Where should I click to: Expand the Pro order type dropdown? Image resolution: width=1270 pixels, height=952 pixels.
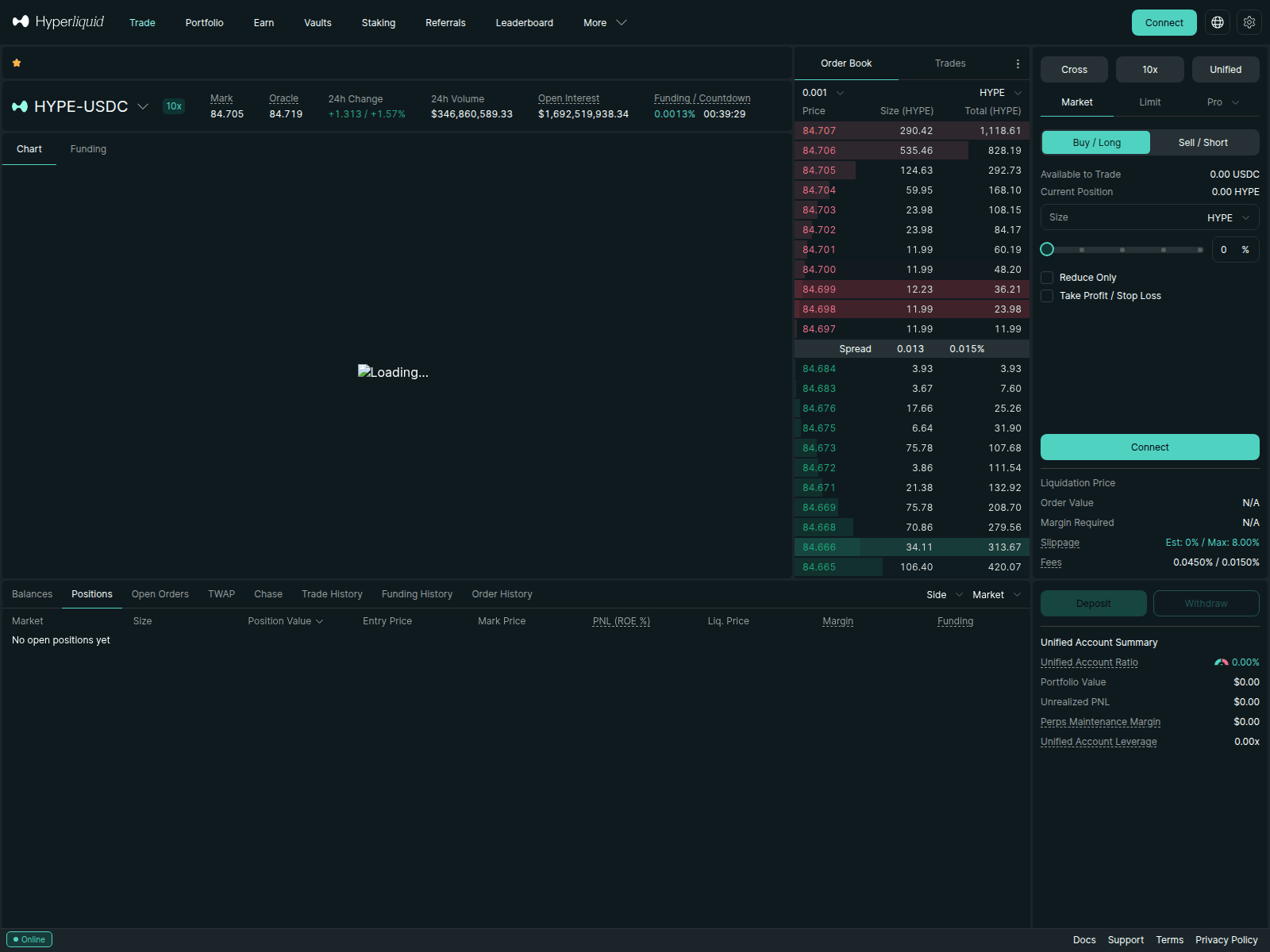coord(1222,102)
